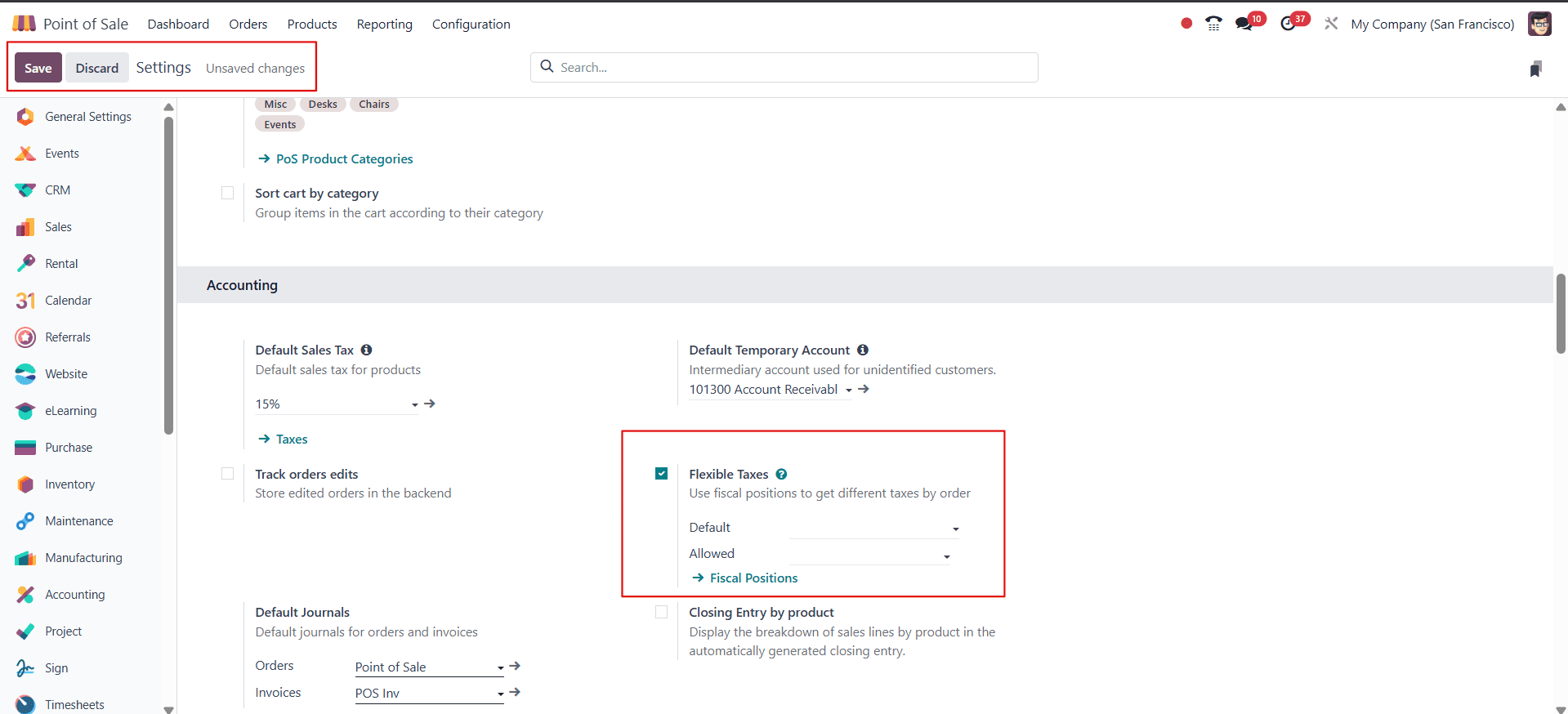1568x714 pixels.
Task: Open the Fiscal Positions link
Action: pyautogui.click(x=753, y=578)
